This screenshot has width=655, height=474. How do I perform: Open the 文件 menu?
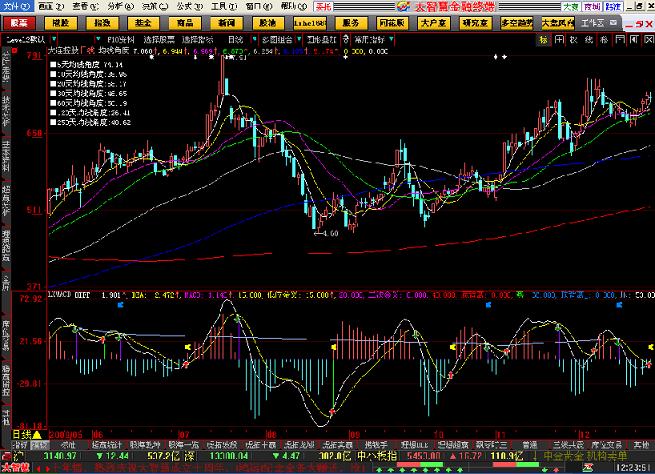click(x=10, y=6)
